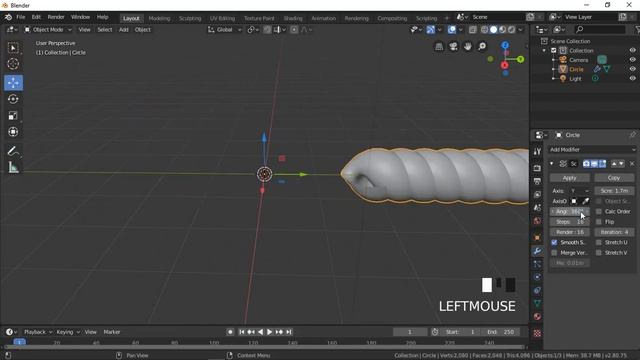Choose the Annotate pencil tool
This screenshot has width=640, height=360.
pyautogui.click(x=13, y=151)
